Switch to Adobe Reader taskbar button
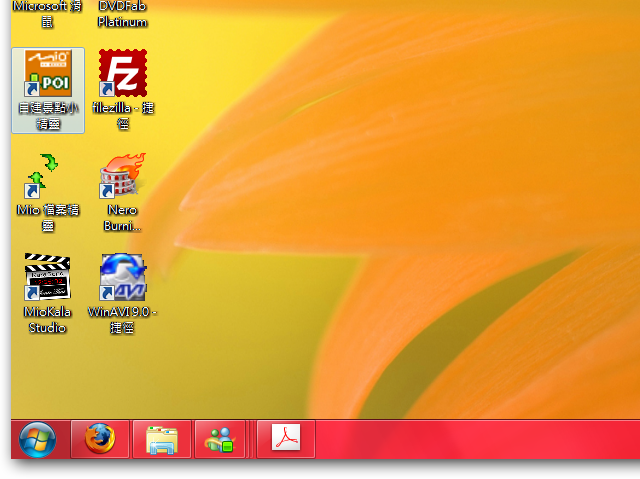Viewport: 640px width, 479px height. tap(286, 439)
